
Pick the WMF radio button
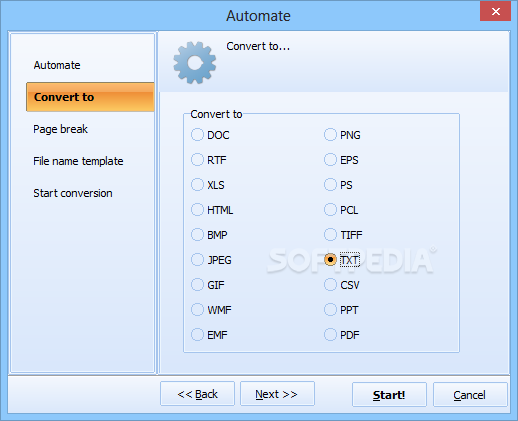coord(197,310)
